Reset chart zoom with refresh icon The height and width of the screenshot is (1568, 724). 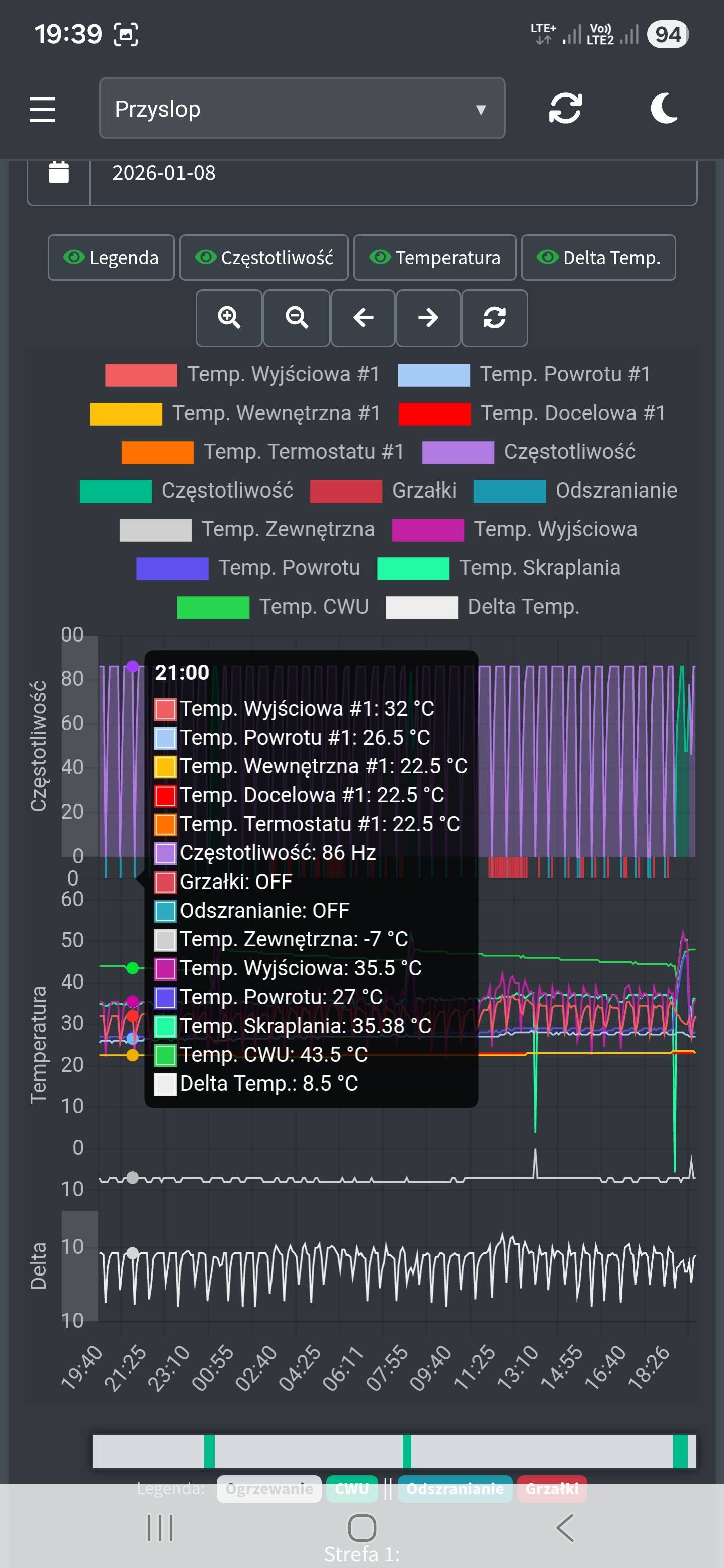[494, 318]
